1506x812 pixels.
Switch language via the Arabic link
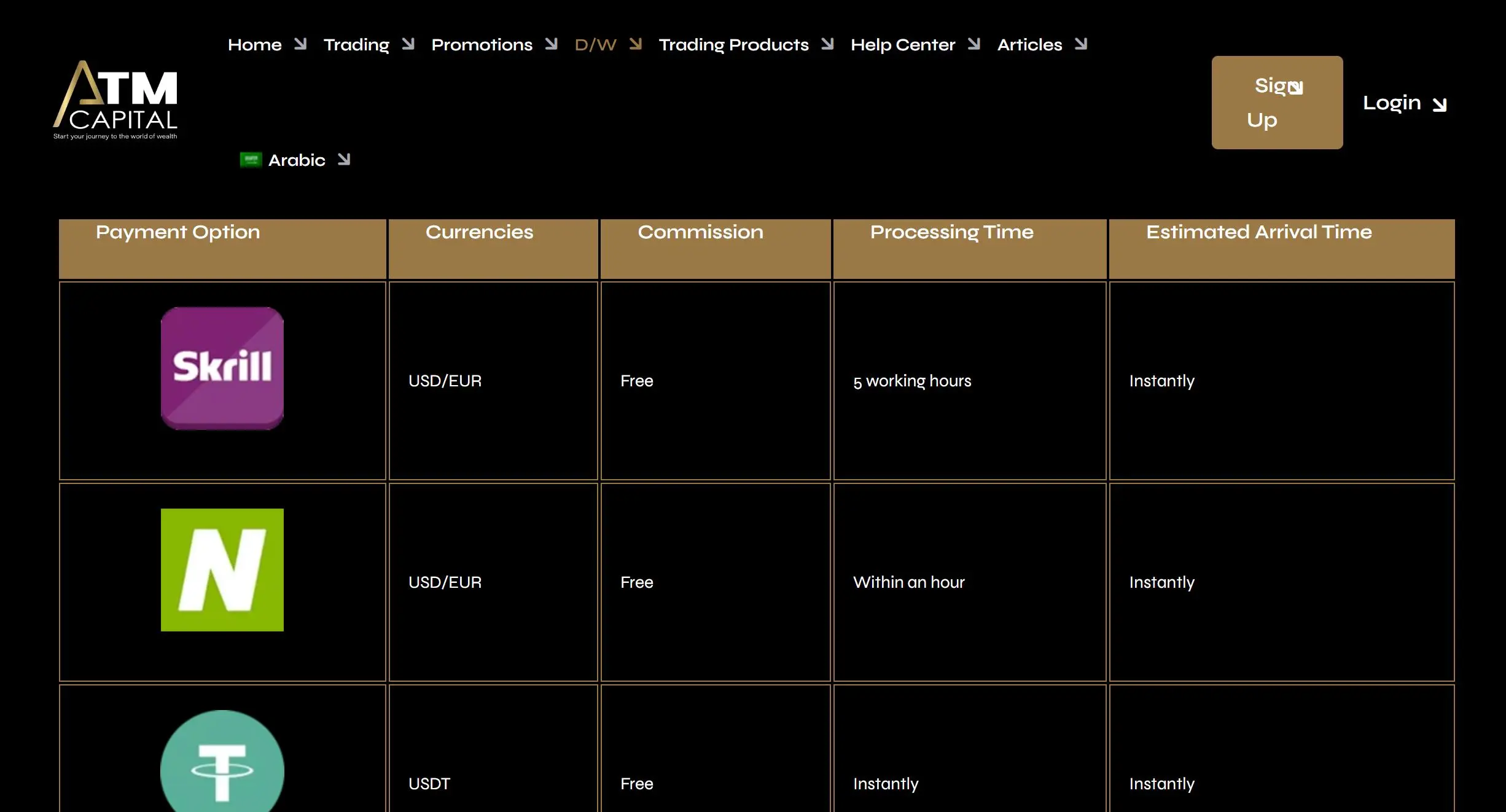point(297,160)
